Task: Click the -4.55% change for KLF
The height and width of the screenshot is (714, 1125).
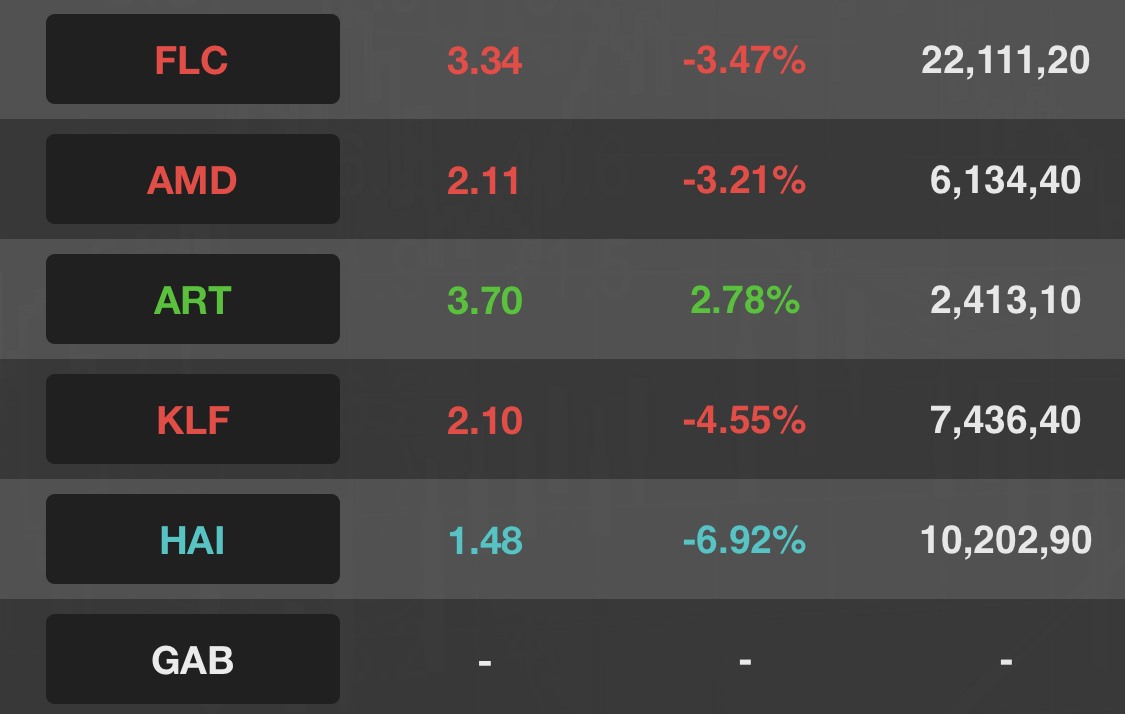Action: 744,421
